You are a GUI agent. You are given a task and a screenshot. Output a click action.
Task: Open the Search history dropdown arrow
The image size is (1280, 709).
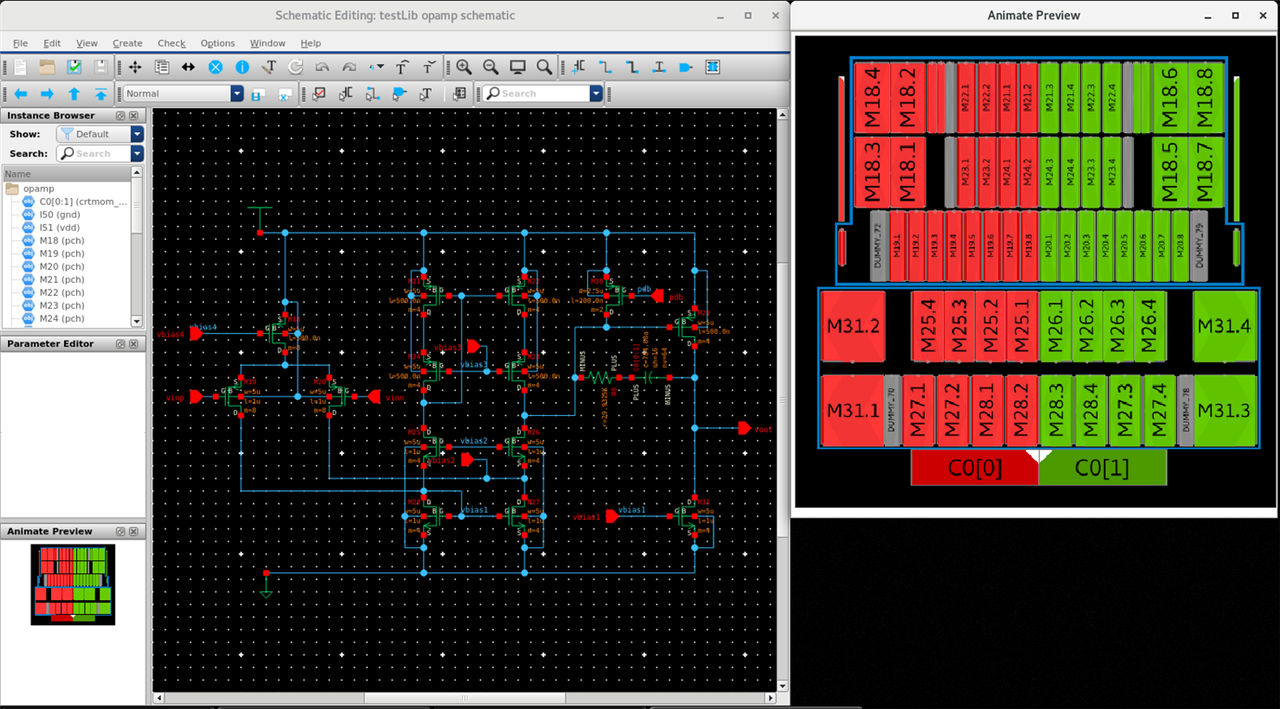tap(596, 93)
